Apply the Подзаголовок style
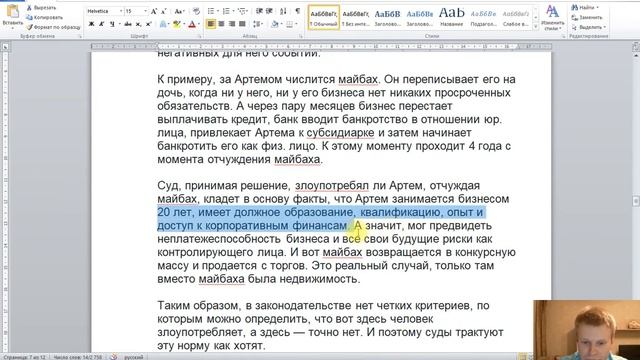Image resolution: width=640 pixels, height=360 pixels. point(483,18)
